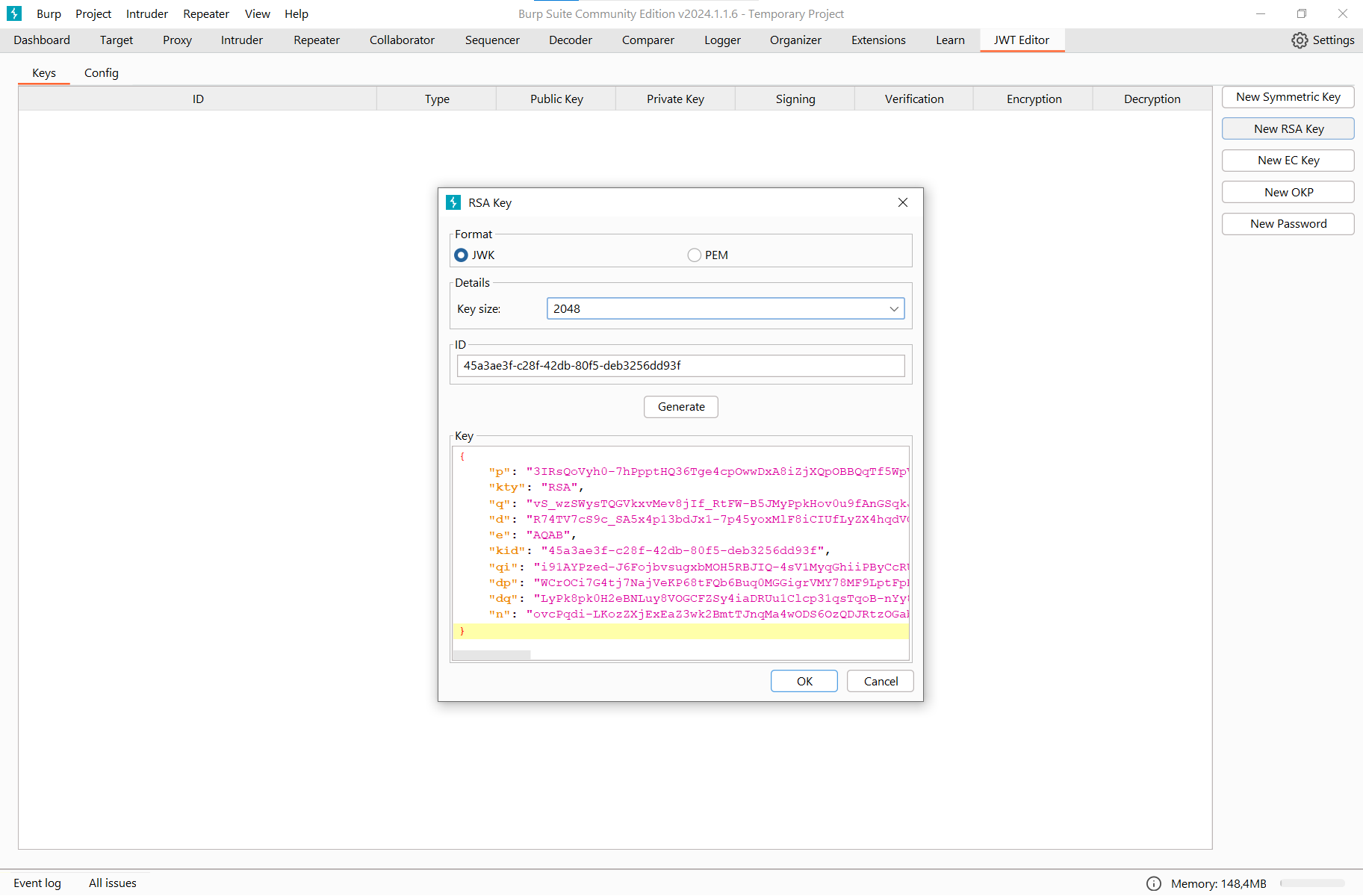The width and height of the screenshot is (1363, 896).
Task: Switch to the Dashboard tab
Action: (x=42, y=40)
